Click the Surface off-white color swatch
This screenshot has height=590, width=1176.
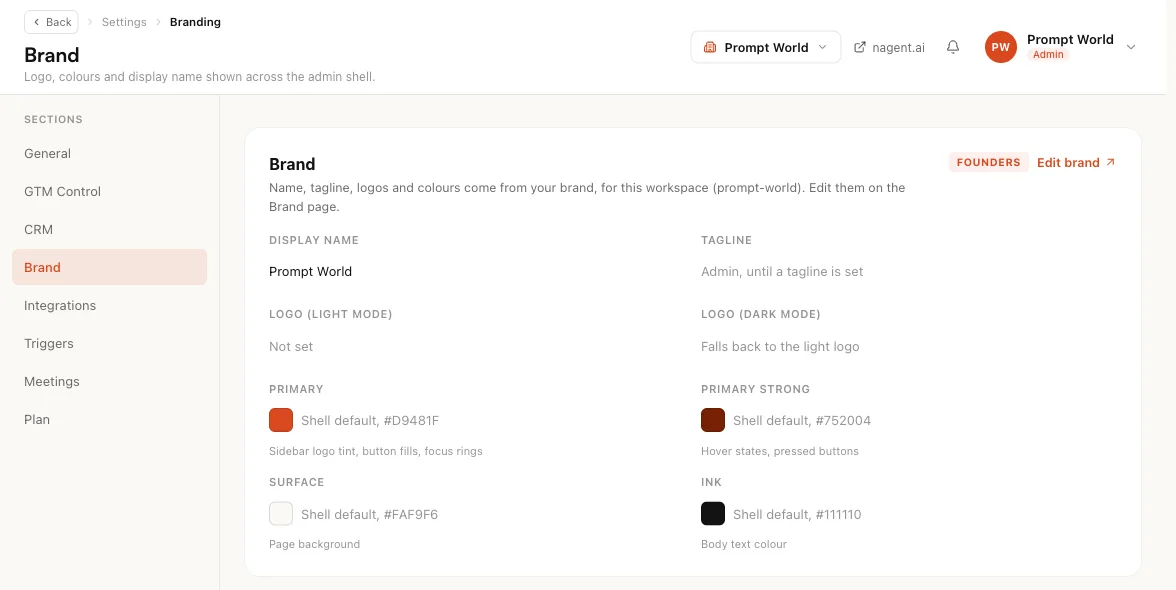click(x=281, y=514)
